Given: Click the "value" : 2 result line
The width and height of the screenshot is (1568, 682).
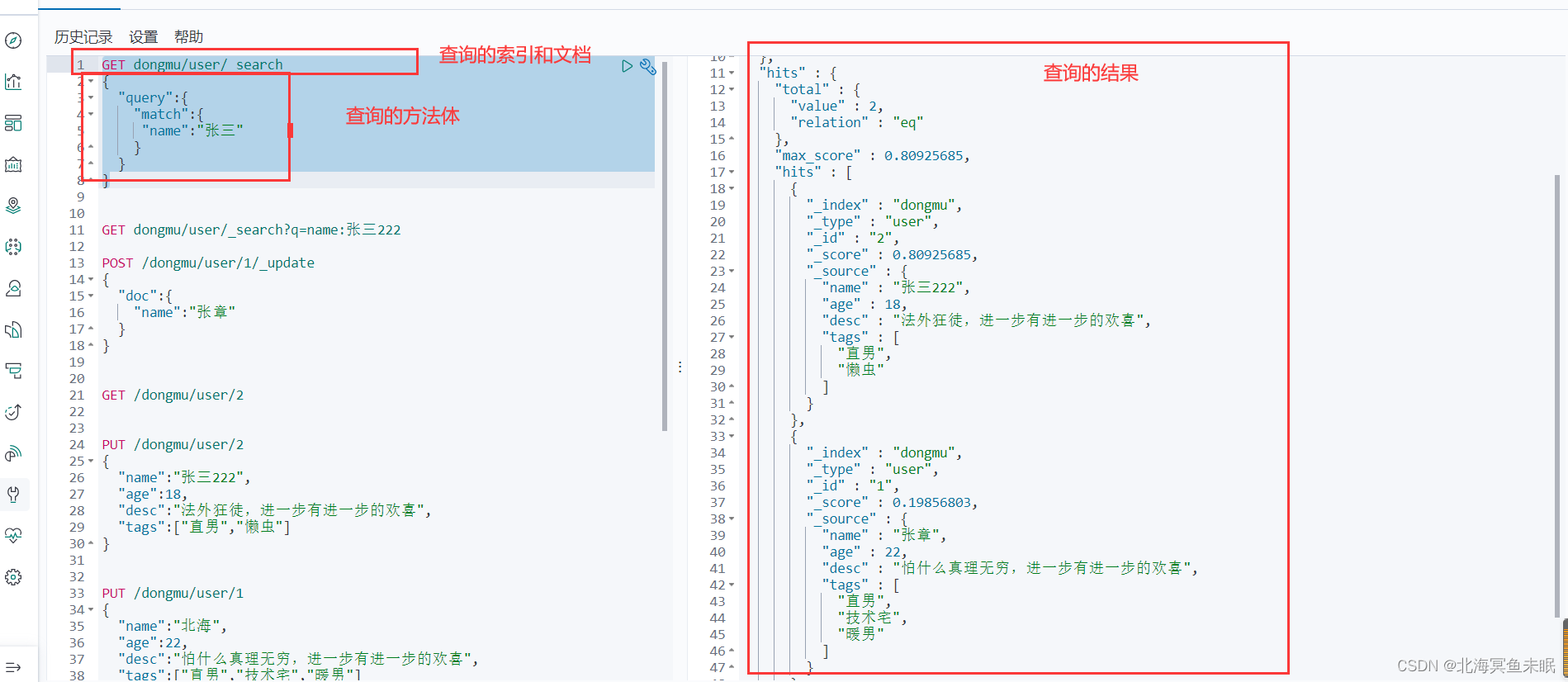Looking at the screenshot, I should (x=836, y=106).
